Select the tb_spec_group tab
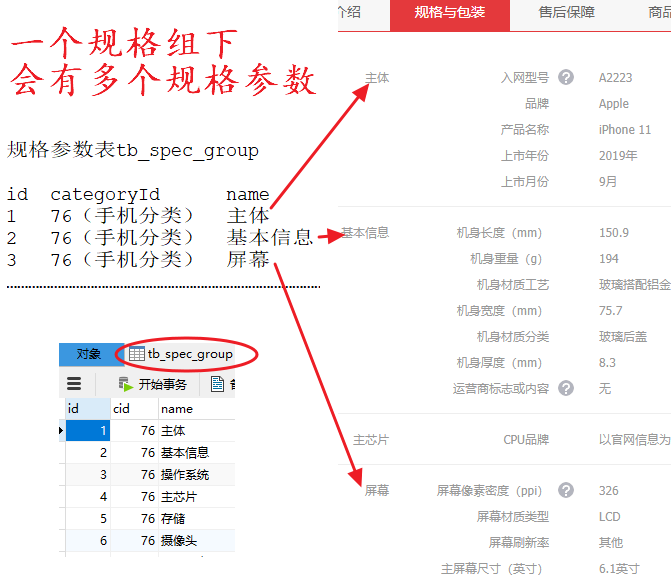 pyautogui.click(x=189, y=354)
